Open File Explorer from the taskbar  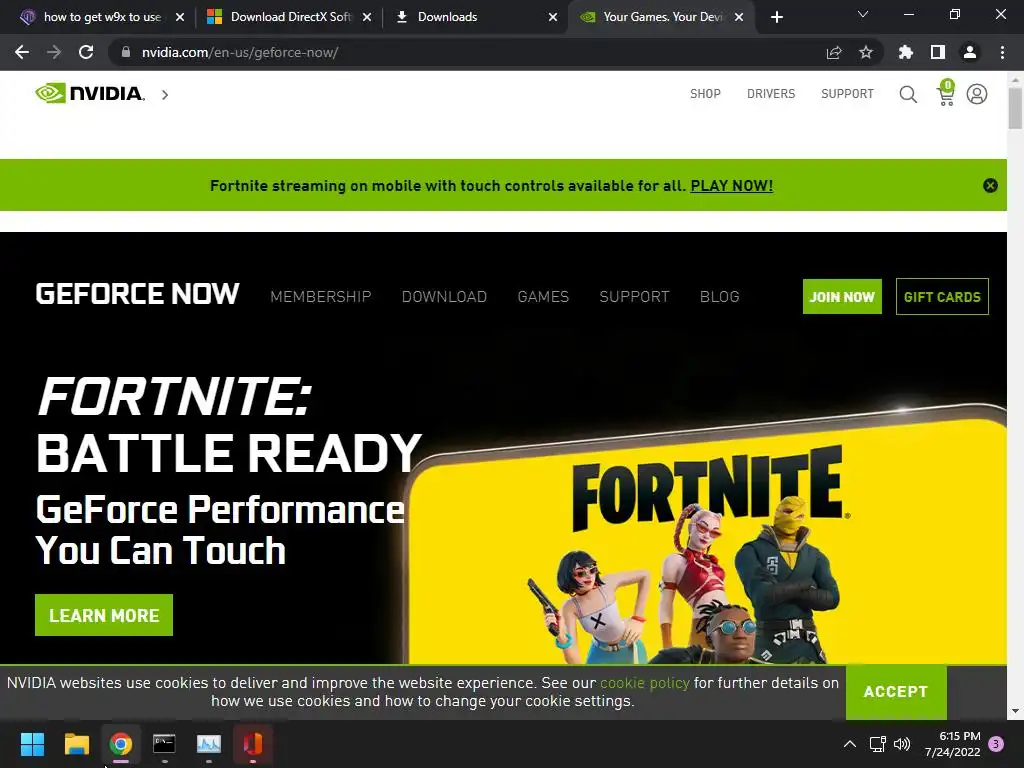coord(76,744)
